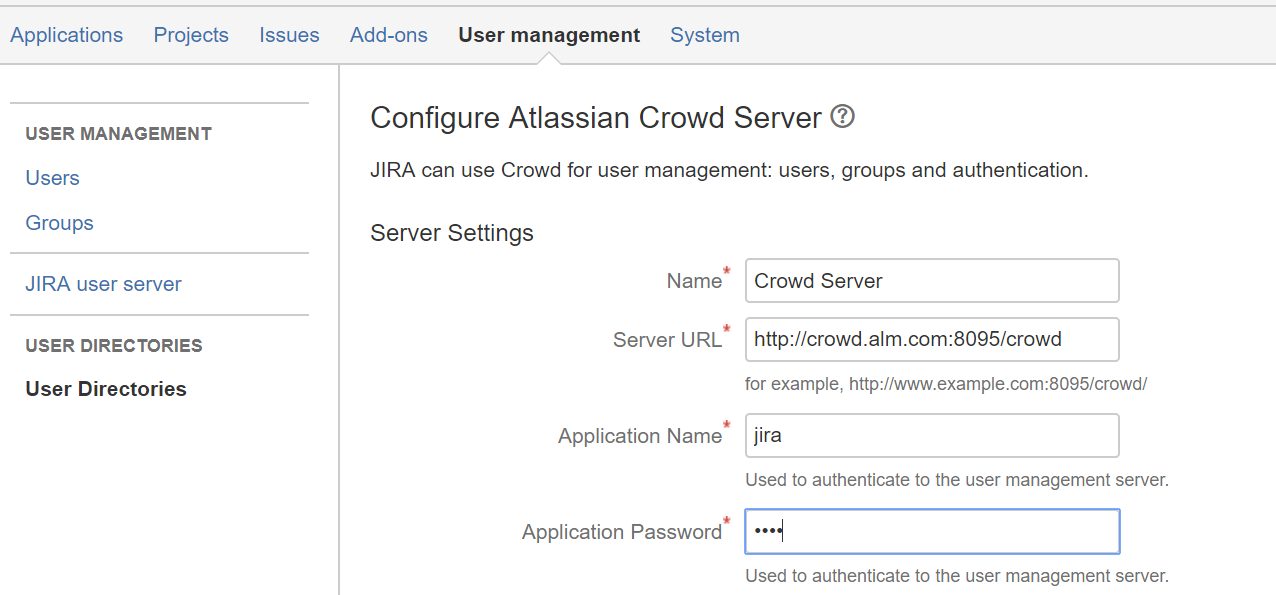Click the Application Password field label
The width and height of the screenshot is (1276, 595).
(621, 532)
